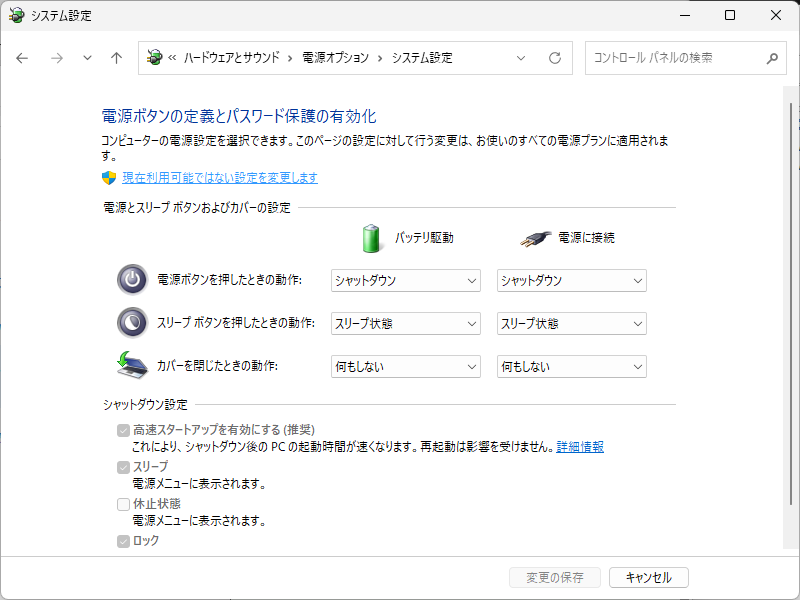Screen dimensions: 800x600
Task: Enable the 休止状態 checkbox
Action: pos(124,504)
